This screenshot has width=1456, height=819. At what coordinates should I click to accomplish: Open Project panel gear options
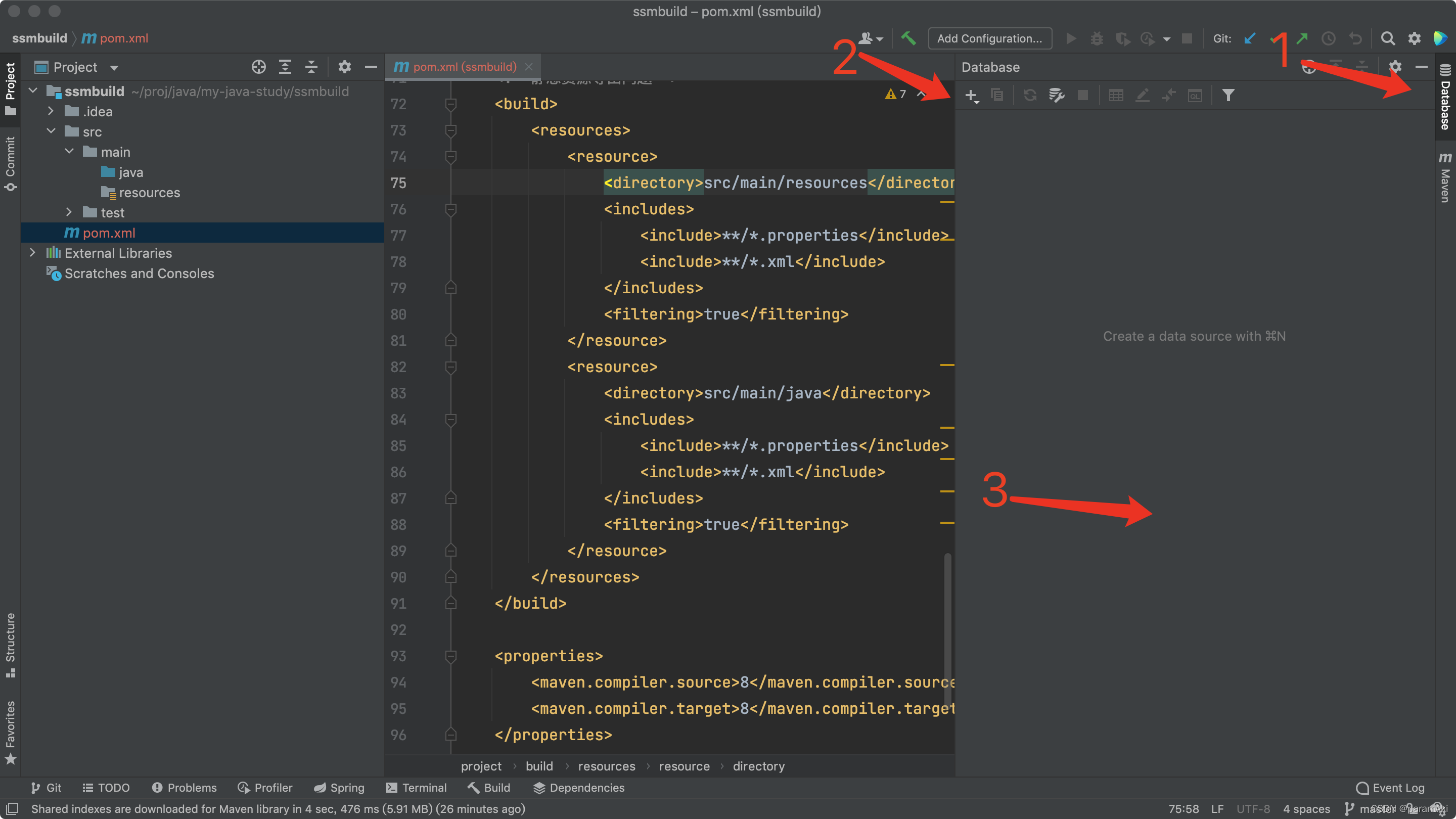tap(344, 67)
